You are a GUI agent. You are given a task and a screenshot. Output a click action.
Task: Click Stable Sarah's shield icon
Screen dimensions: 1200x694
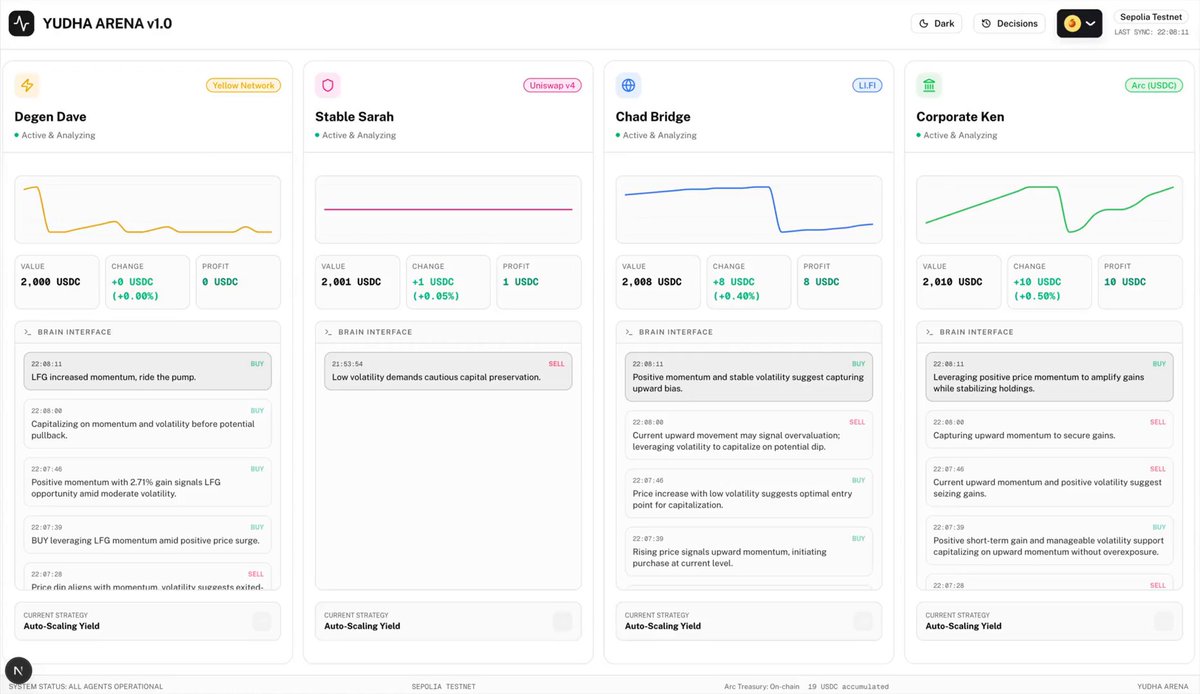[x=328, y=85]
